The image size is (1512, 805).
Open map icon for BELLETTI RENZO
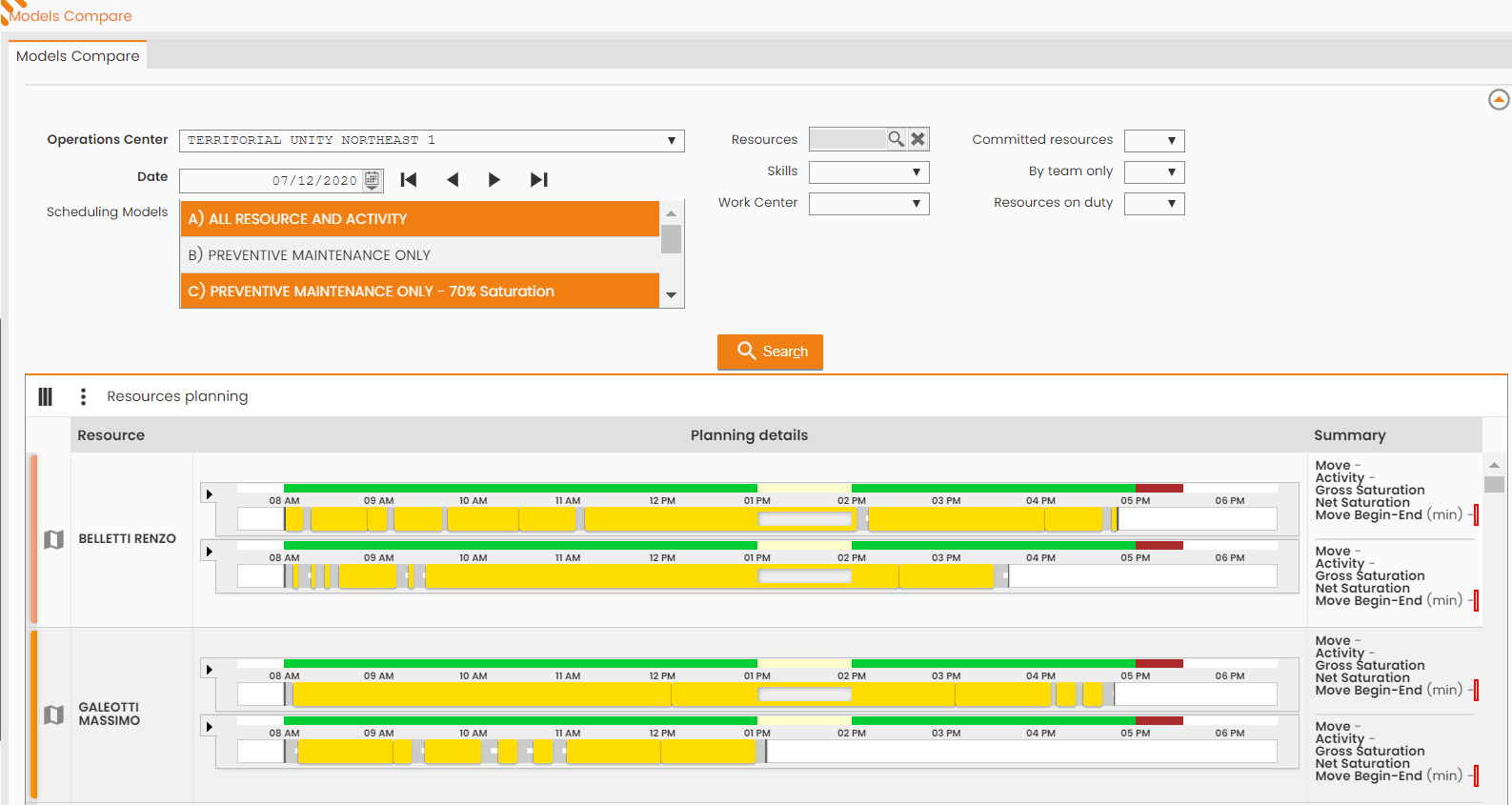point(54,539)
